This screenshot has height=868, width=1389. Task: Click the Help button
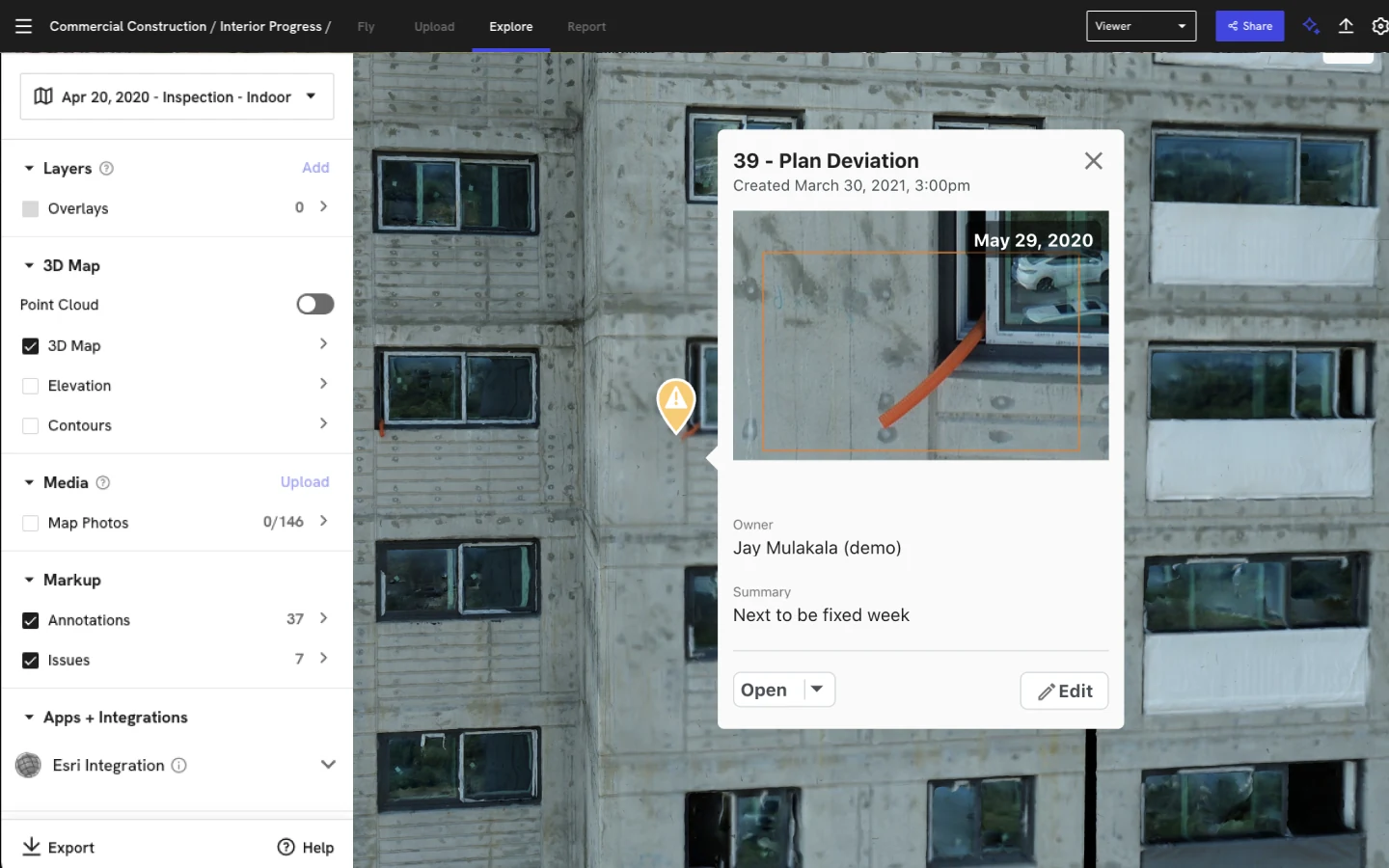[x=306, y=847]
